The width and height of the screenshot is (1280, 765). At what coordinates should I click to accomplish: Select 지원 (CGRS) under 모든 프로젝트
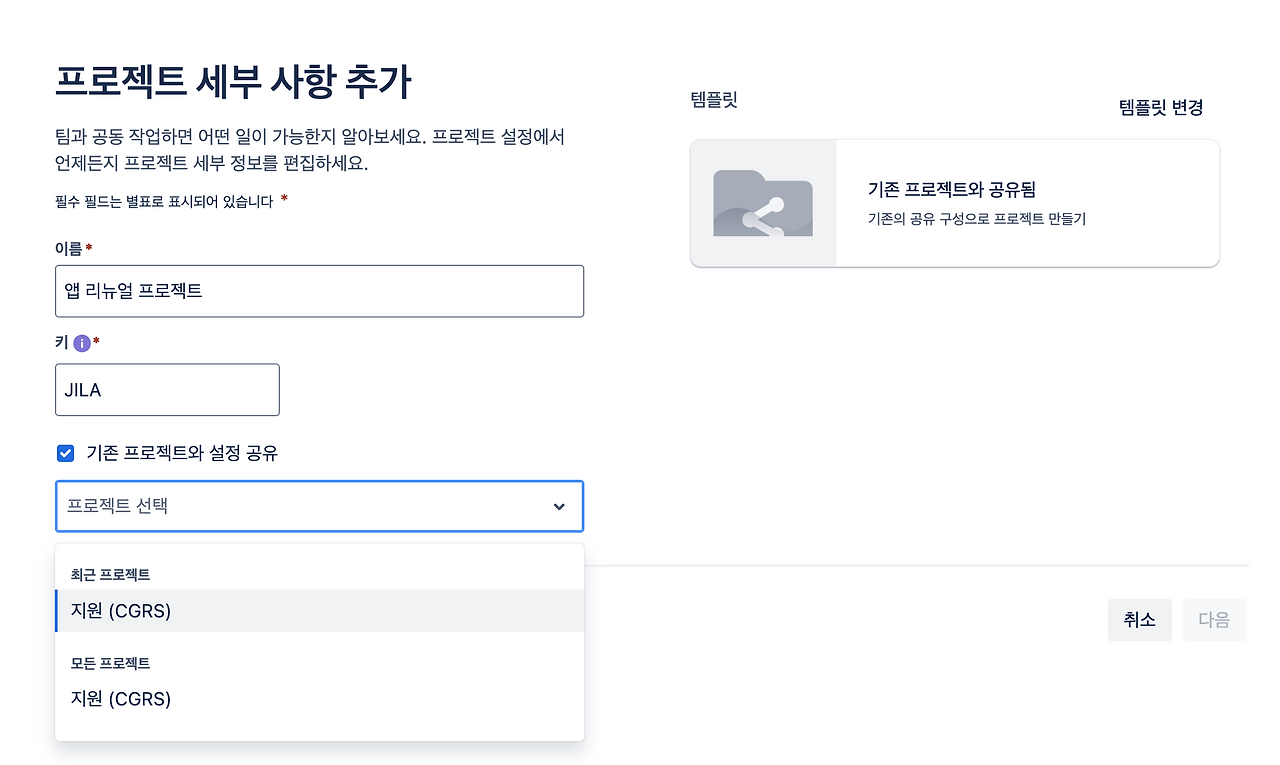(319, 699)
